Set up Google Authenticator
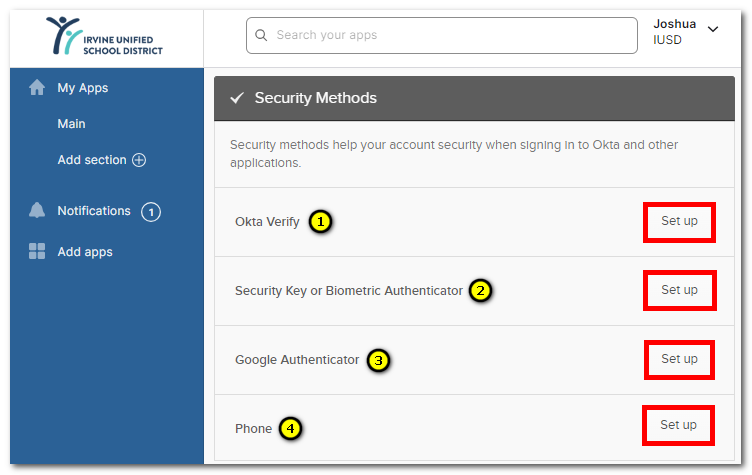752x475 pixels. [x=679, y=359]
